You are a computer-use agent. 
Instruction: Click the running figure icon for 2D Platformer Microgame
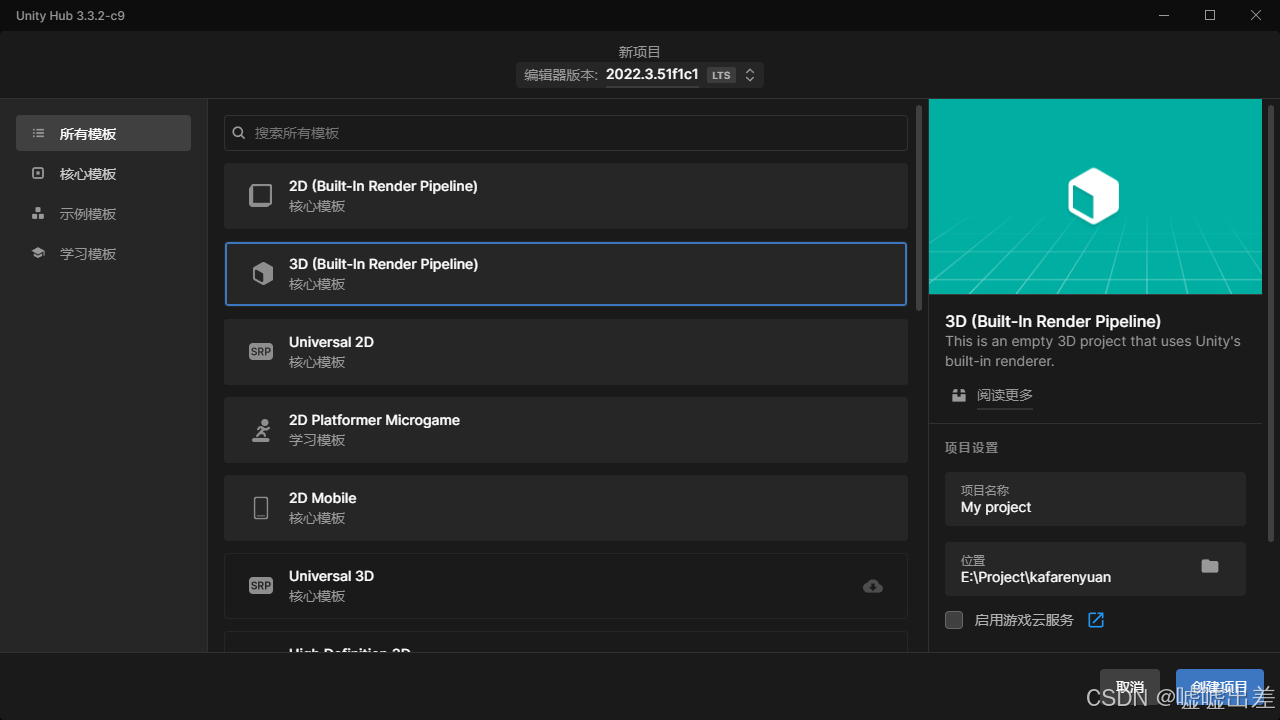[261, 430]
